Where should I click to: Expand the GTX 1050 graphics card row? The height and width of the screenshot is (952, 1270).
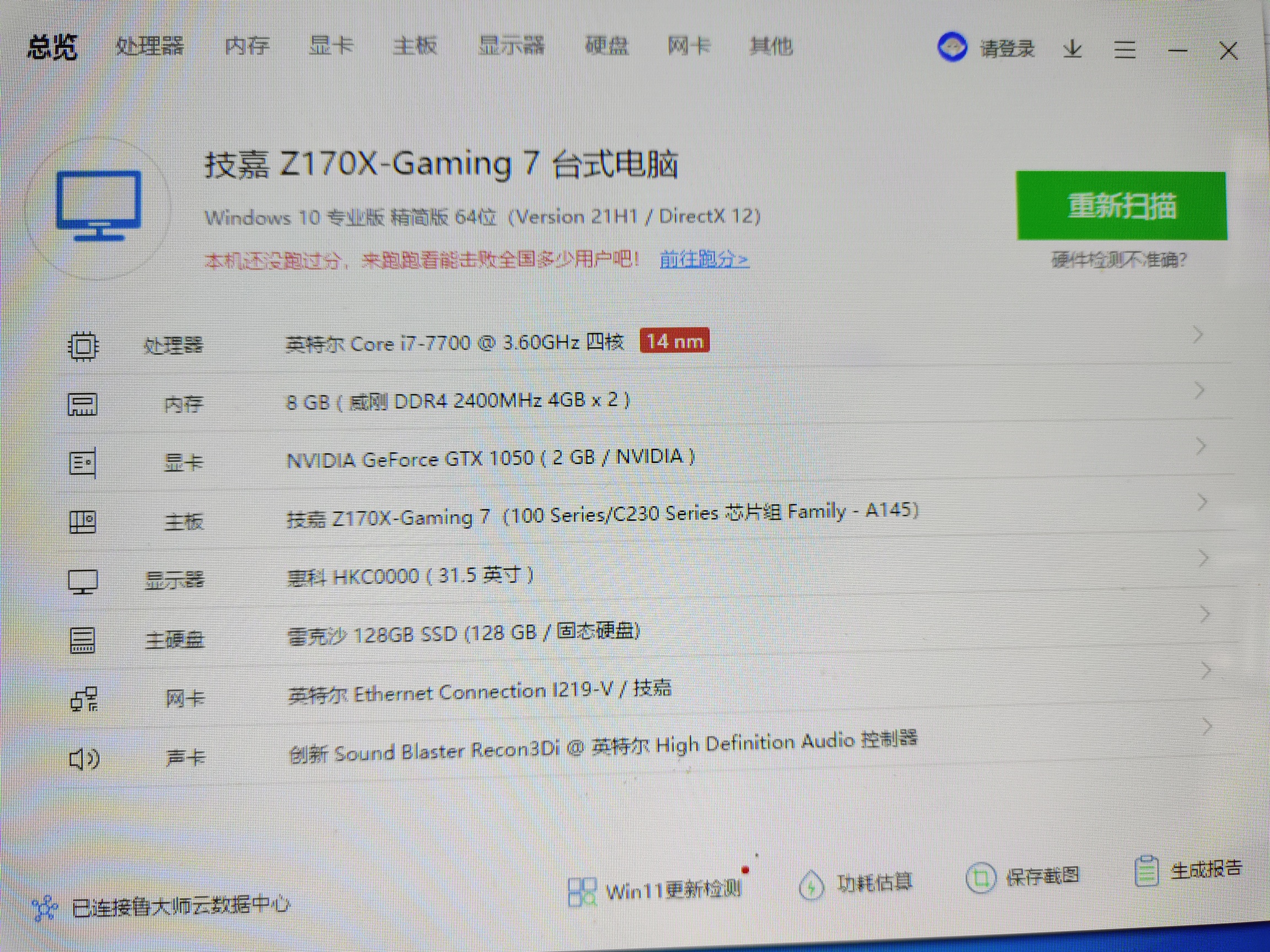(x=1200, y=446)
